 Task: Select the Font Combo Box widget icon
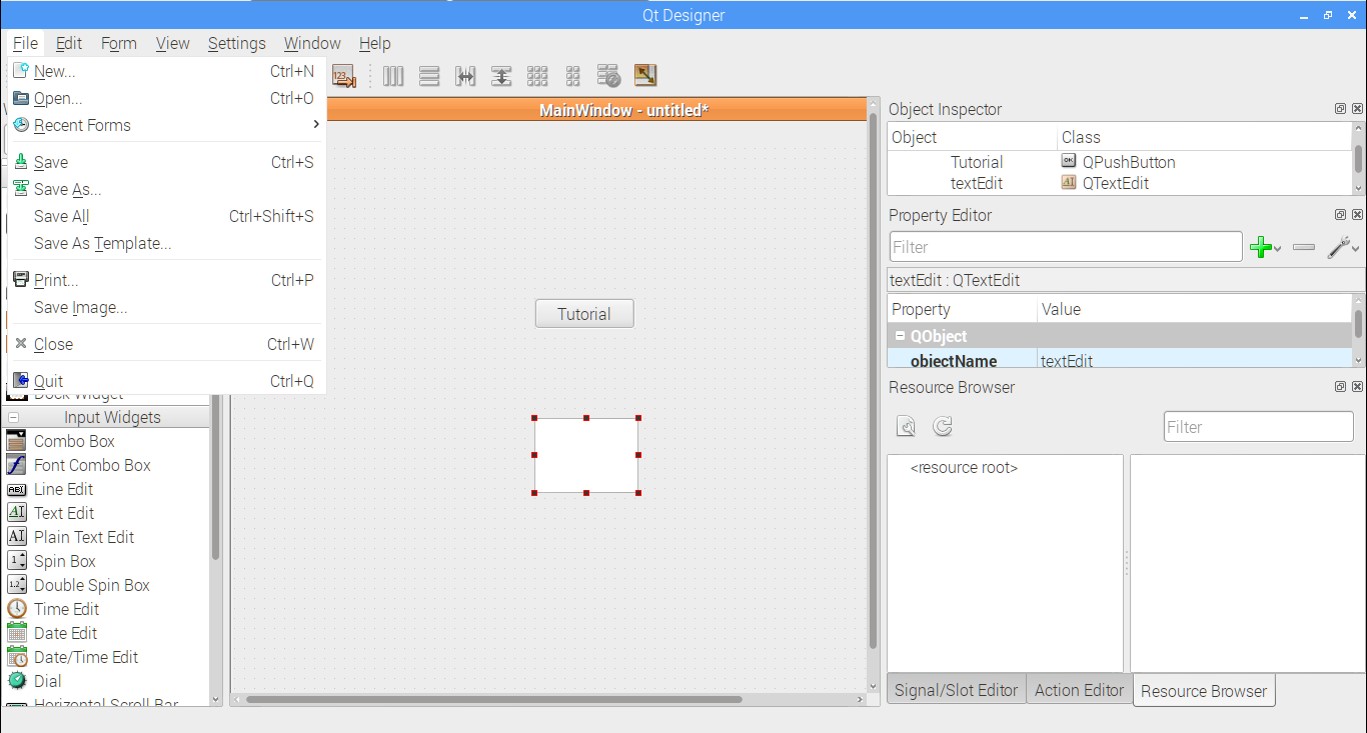(17, 465)
